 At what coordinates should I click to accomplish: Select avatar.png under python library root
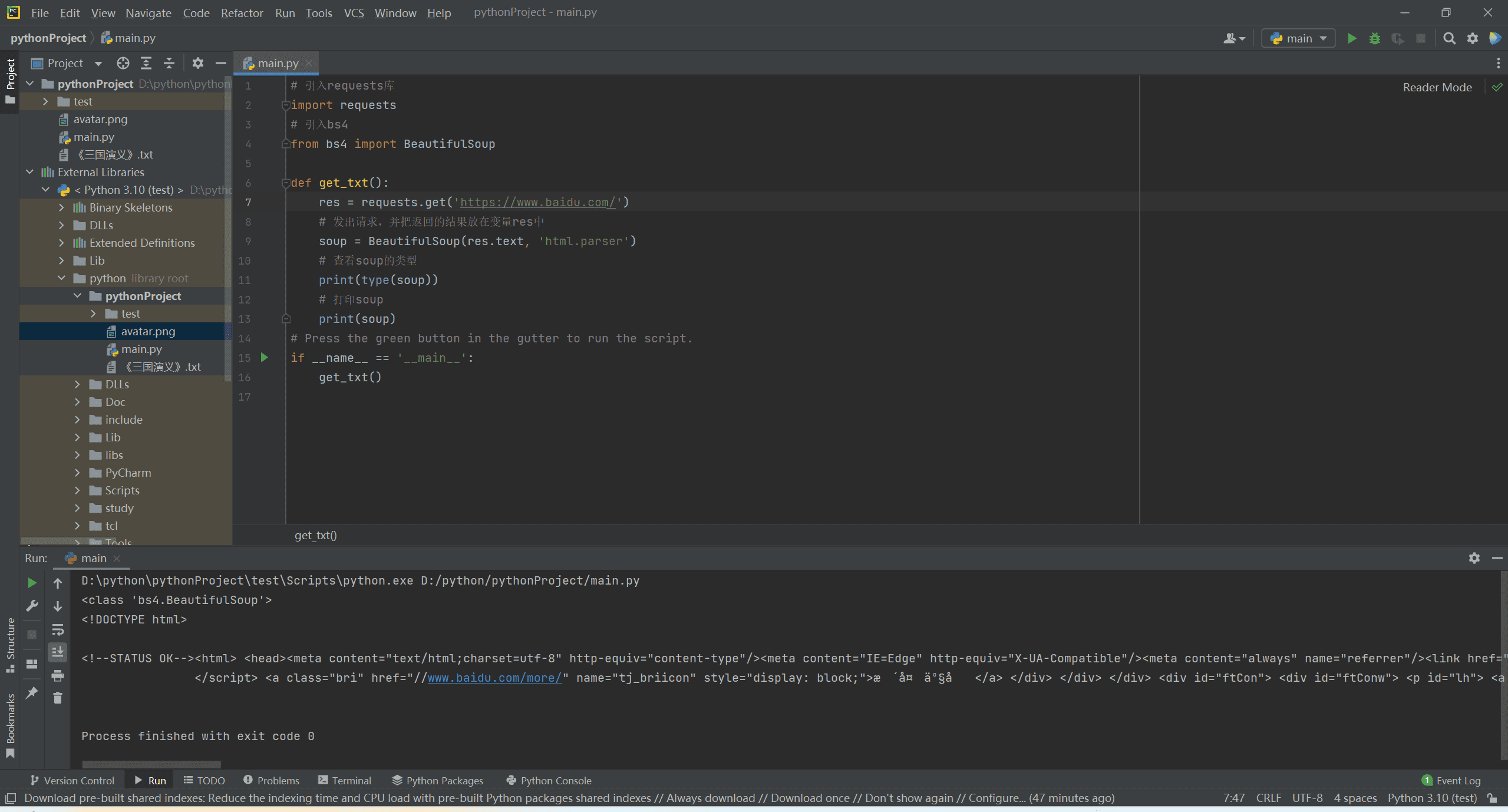coord(148,331)
